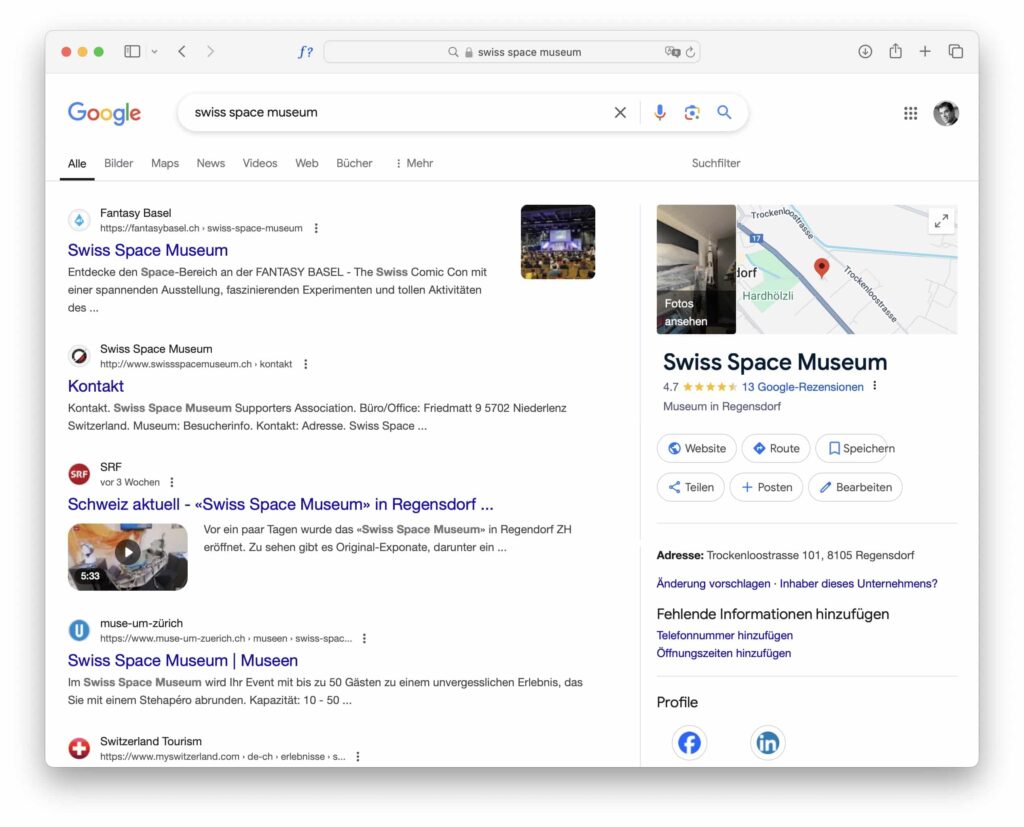Click the Google search input field

(400, 112)
